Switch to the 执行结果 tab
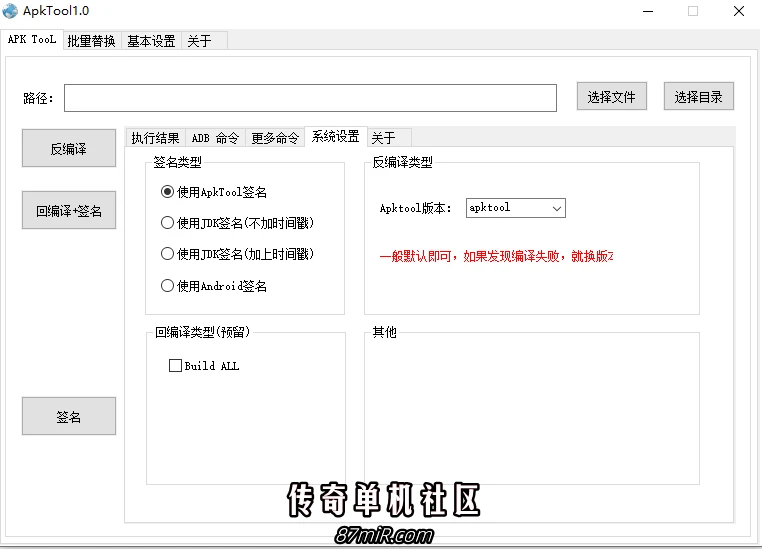This screenshot has height=549, width=762. [156, 138]
